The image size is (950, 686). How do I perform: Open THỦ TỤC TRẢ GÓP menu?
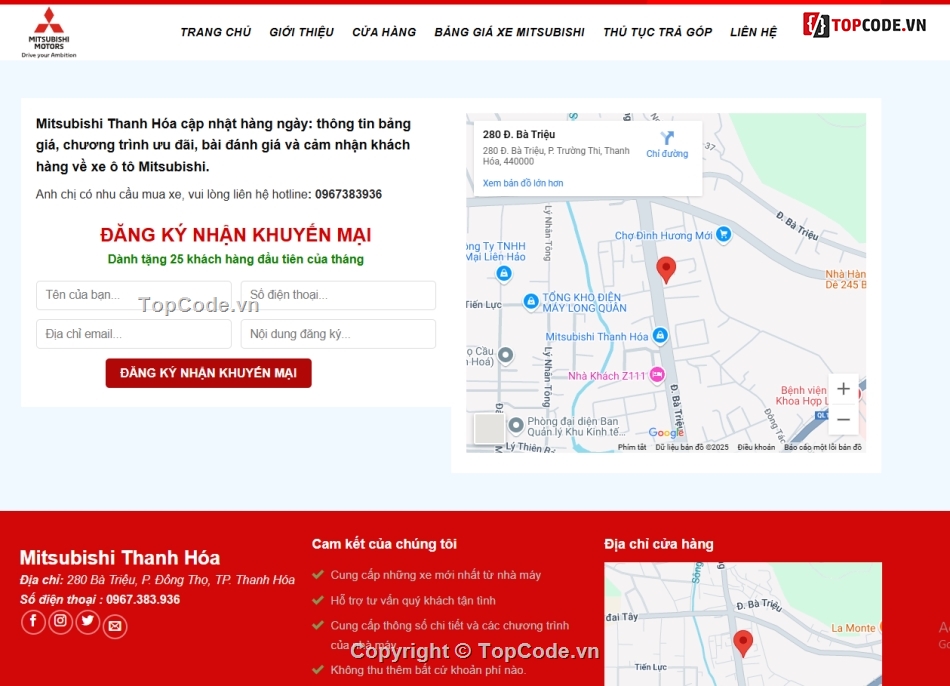(657, 32)
